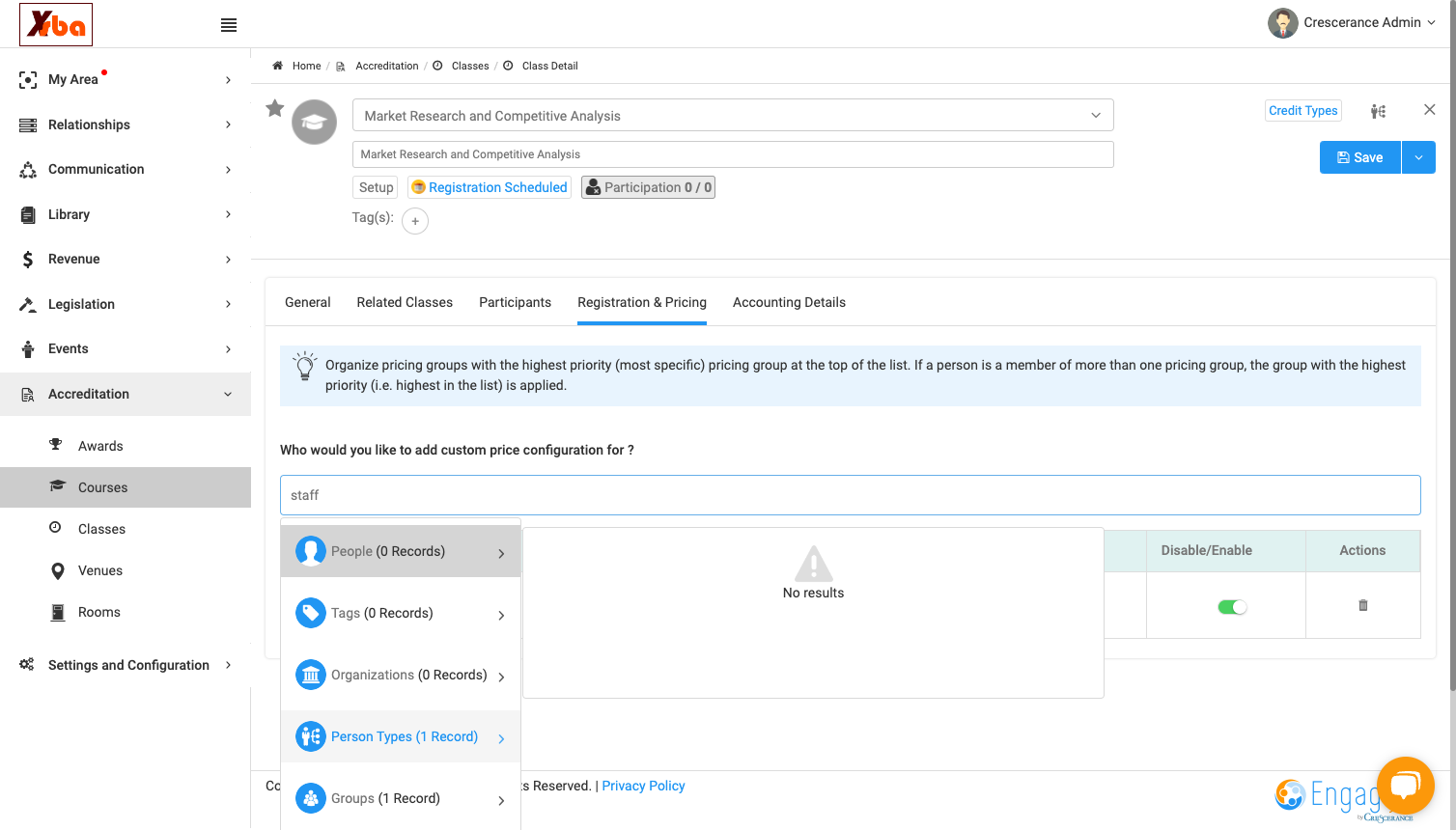Click the Credit Types button

coord(1303,111)
